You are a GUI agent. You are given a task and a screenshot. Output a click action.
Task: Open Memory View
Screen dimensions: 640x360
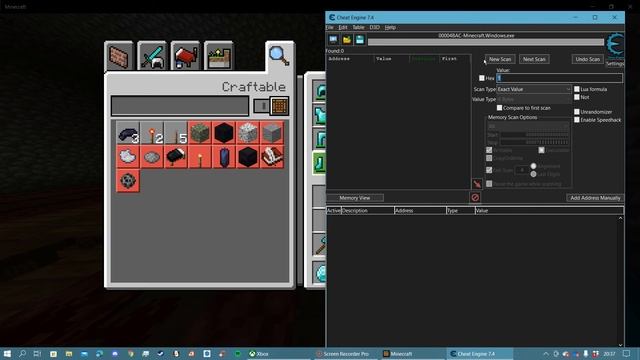355,198
